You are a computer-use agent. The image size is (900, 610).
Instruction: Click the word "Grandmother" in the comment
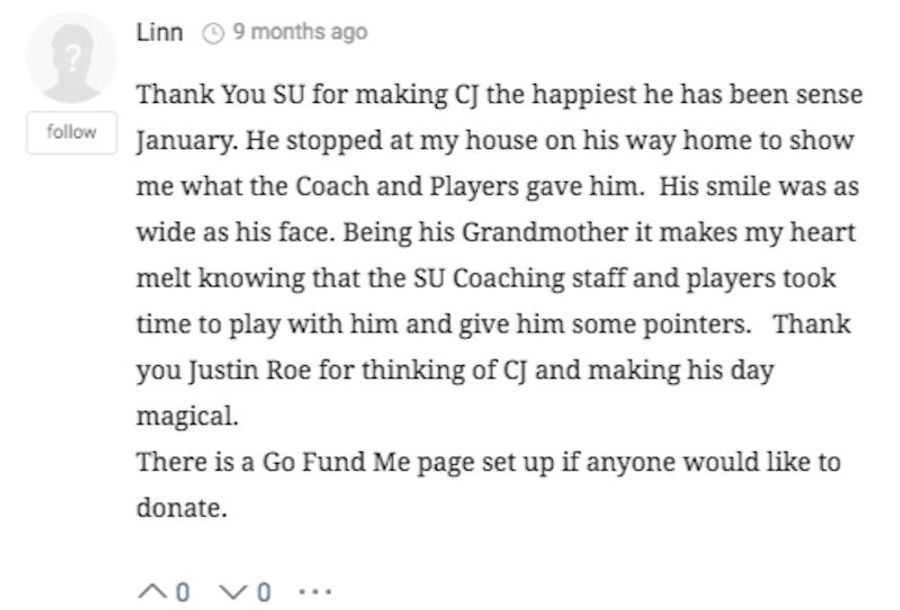tap(545, 232)
